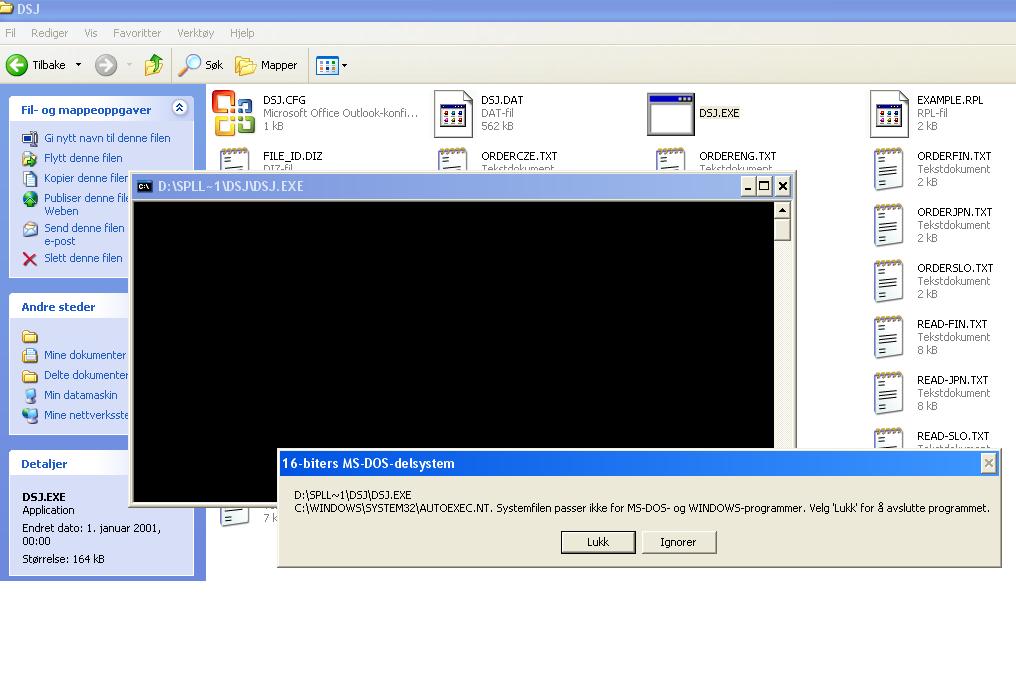Viewport: 1016px width, 696px height.
Task: Open the Favoritter menu
Action: click(x=137, y=33)
